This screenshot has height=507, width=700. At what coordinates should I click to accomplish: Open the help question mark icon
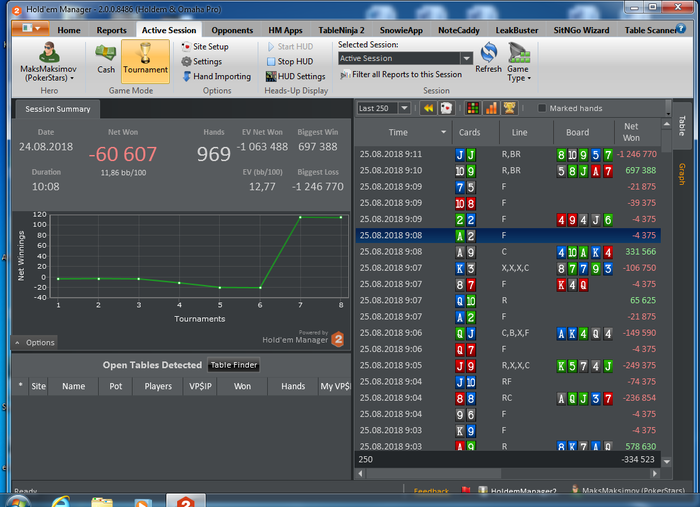[681, 29]
